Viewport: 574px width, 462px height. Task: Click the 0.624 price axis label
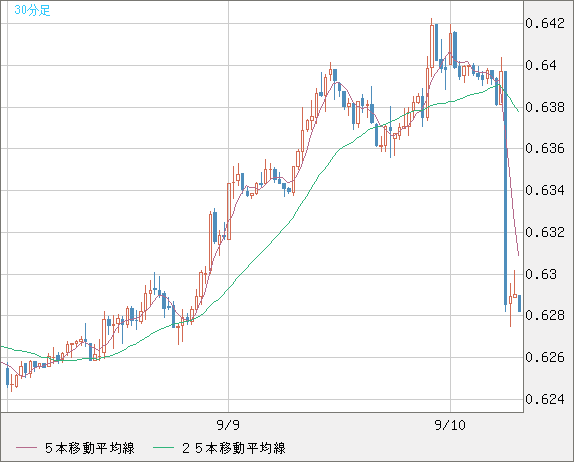(x=545, y=399)
